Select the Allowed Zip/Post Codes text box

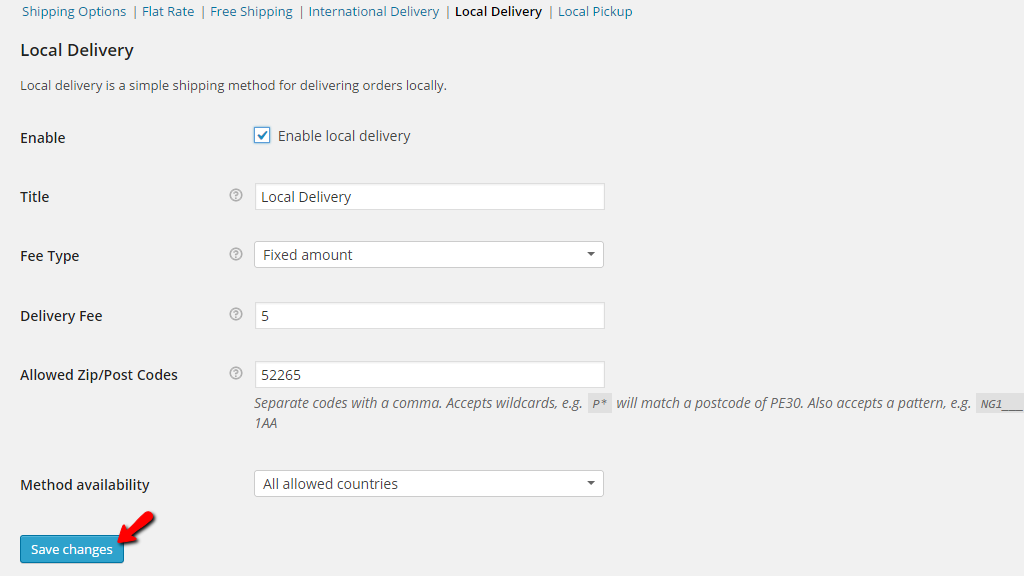(x=428, y=373)
